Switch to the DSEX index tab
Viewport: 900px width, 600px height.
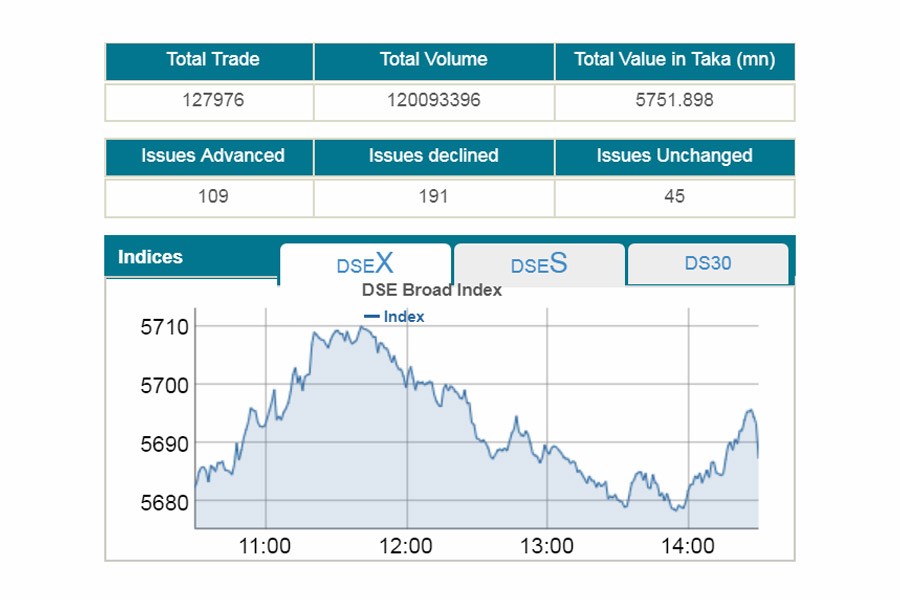pyautogui.click(x=365, y=264)
